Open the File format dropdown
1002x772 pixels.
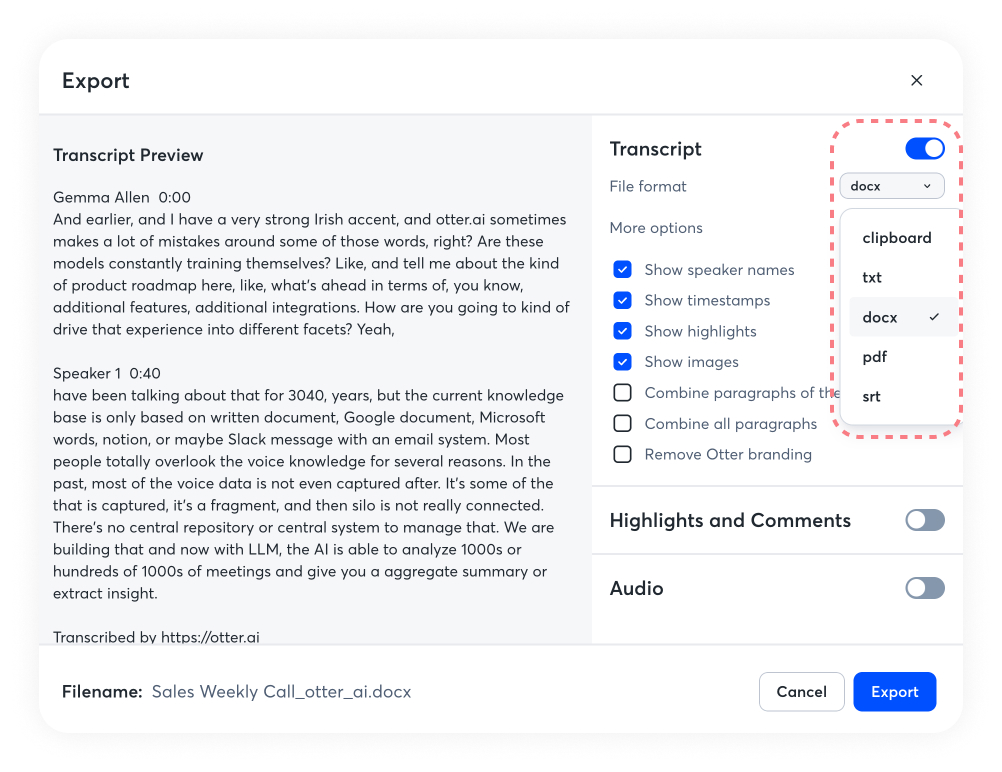coord(891,186)
